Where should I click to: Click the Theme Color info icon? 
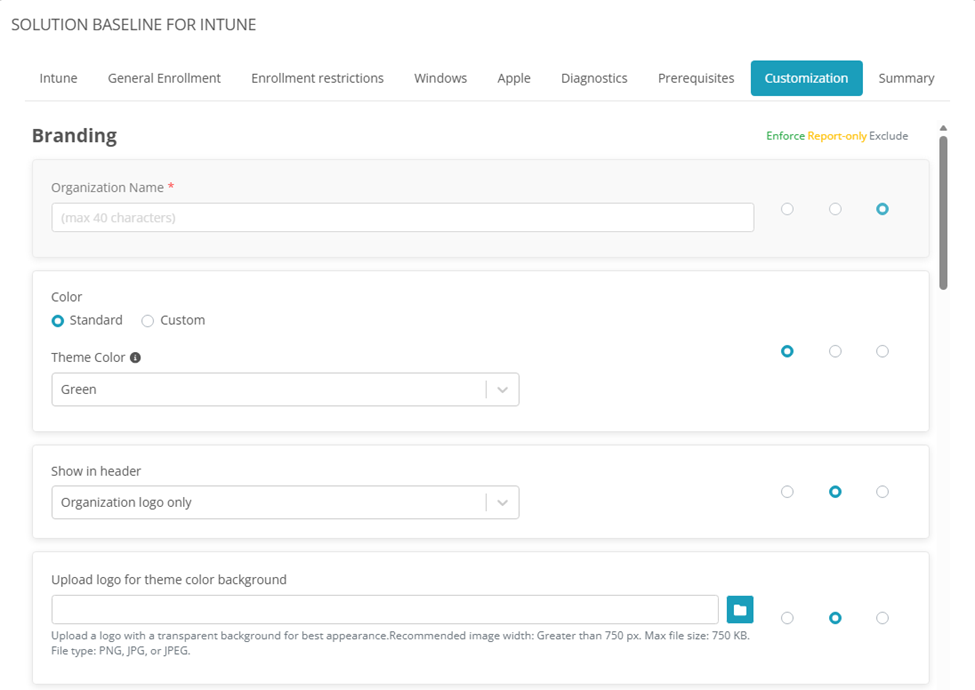135,357
